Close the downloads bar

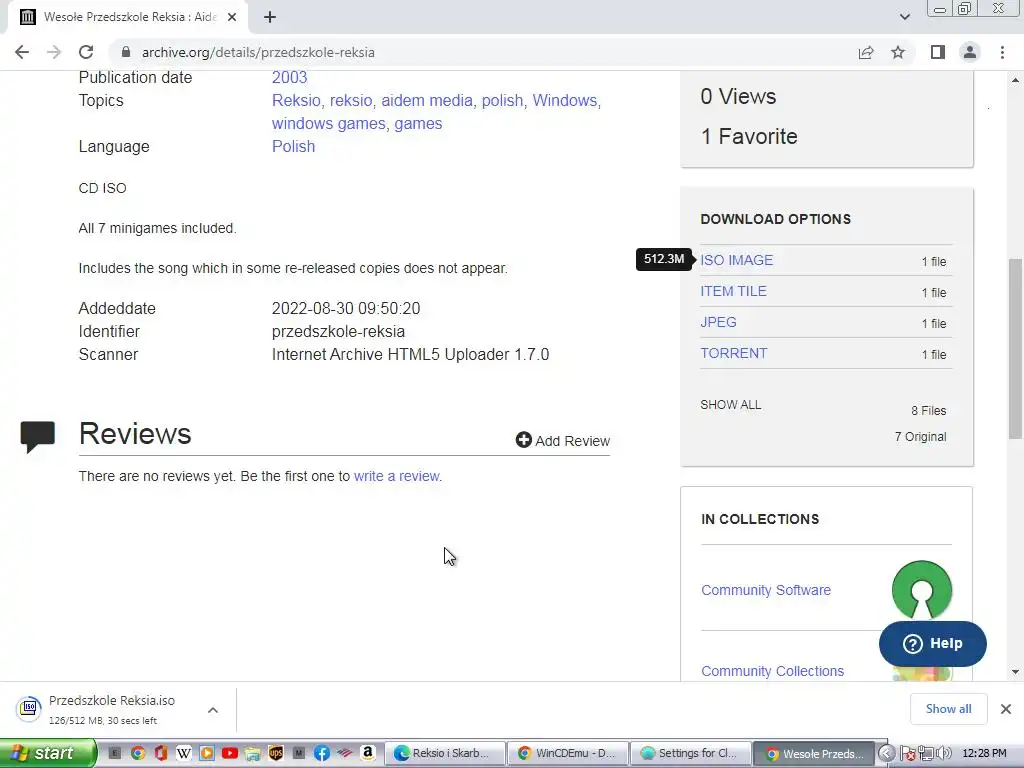pos(1006,709)
